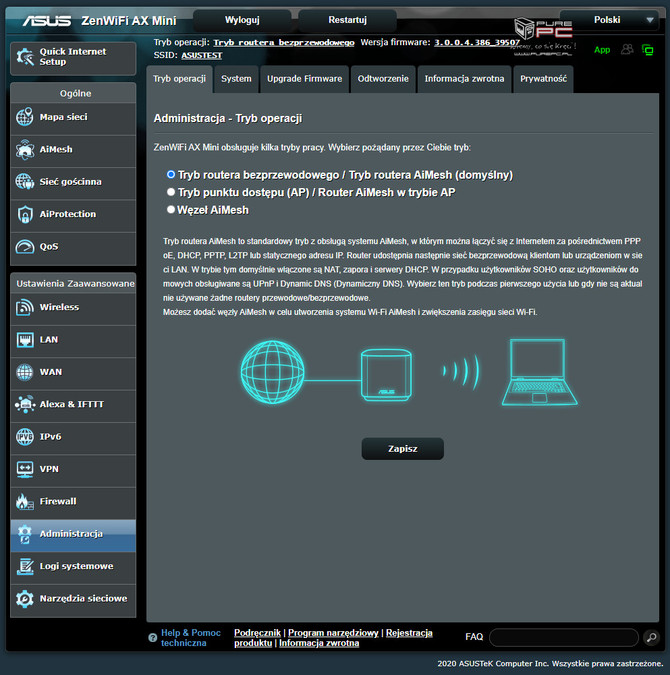Open Firewall menu label

(58, 502)
